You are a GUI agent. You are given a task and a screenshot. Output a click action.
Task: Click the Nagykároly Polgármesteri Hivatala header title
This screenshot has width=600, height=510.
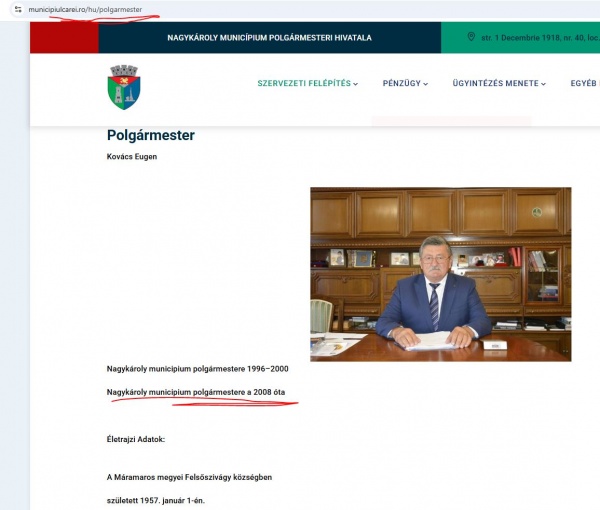tap(269, 37)
